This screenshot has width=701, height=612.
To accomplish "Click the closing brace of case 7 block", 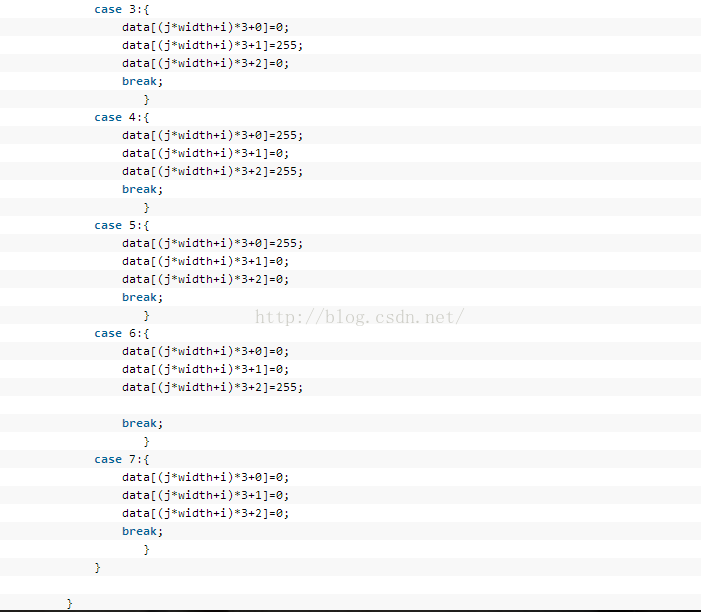I will [146, 550].
